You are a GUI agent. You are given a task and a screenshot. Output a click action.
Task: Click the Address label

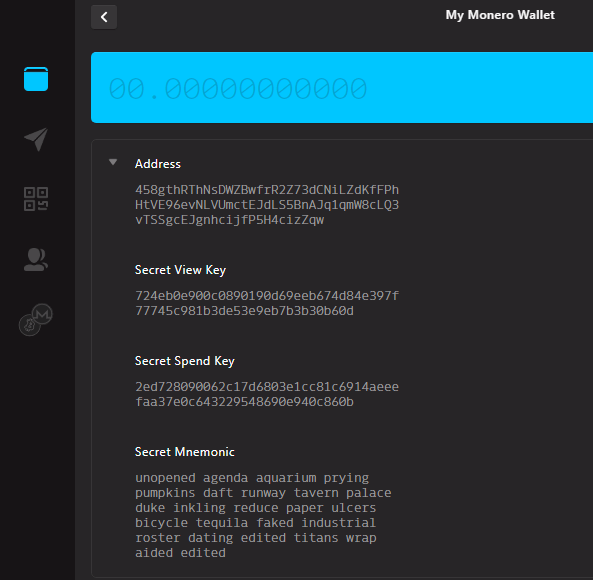pos(158,164)
